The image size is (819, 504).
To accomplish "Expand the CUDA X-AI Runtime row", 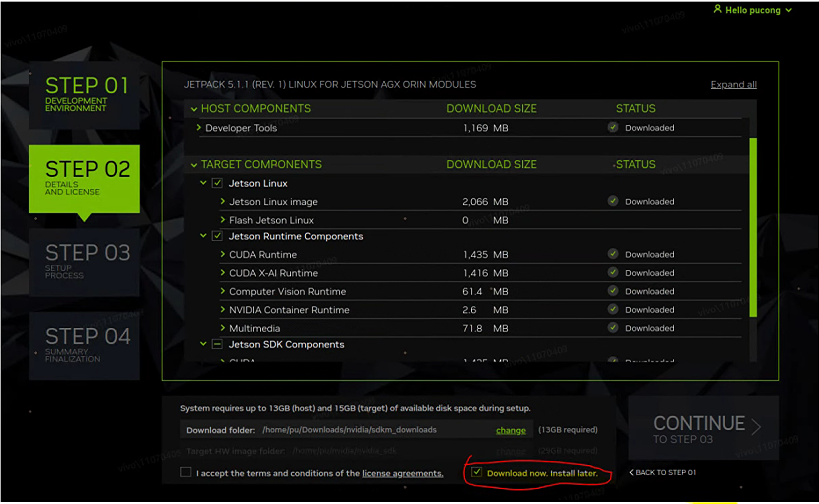I will [223, 273].
